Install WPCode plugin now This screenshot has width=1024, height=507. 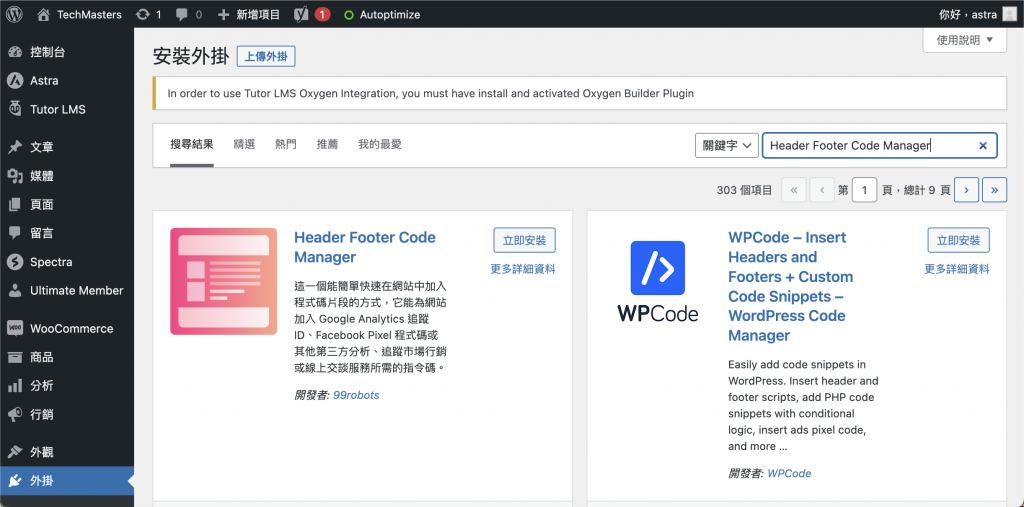(959, 240)
